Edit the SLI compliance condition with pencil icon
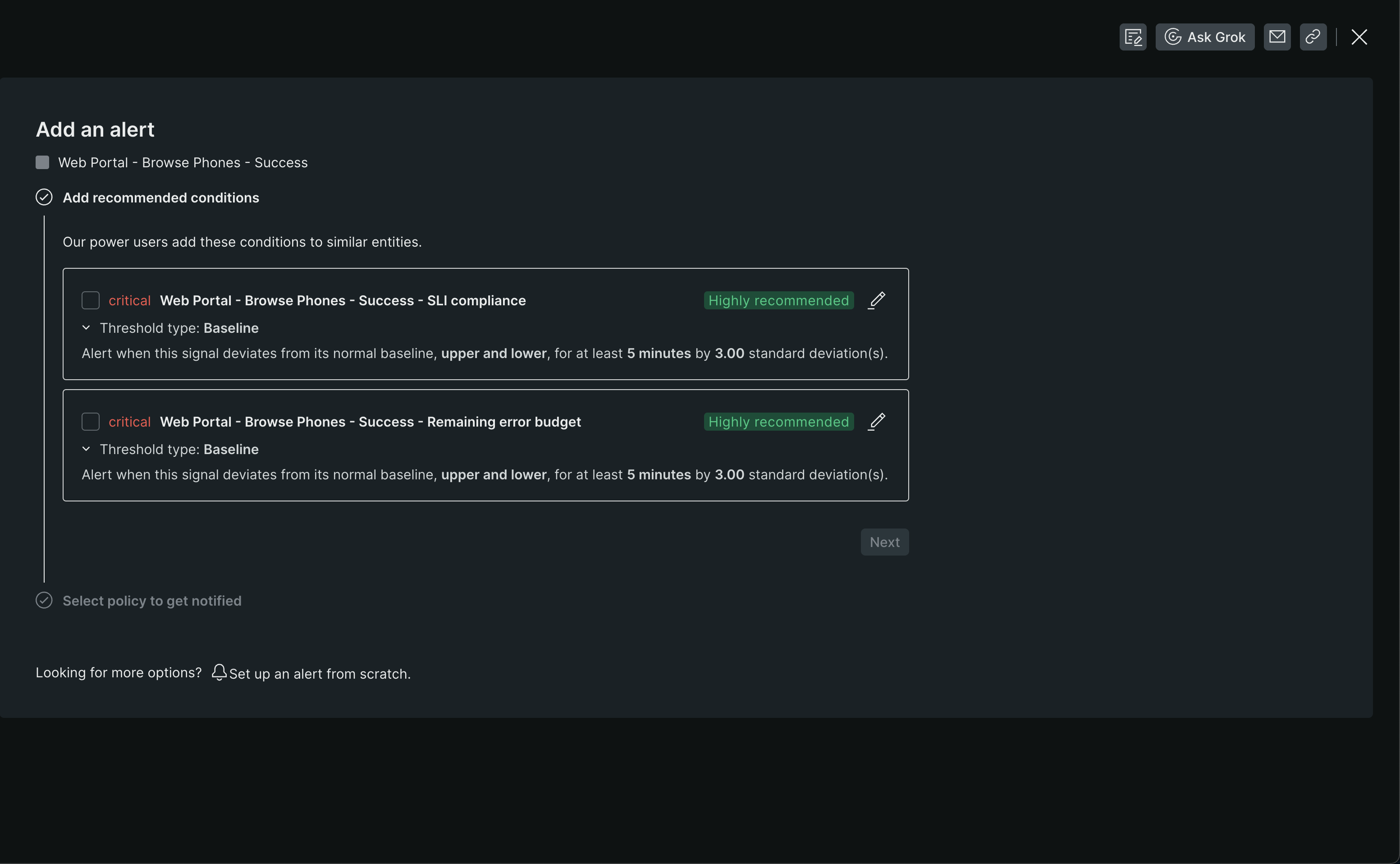This screenshot has height=864, width=1400. click(877, 300)
